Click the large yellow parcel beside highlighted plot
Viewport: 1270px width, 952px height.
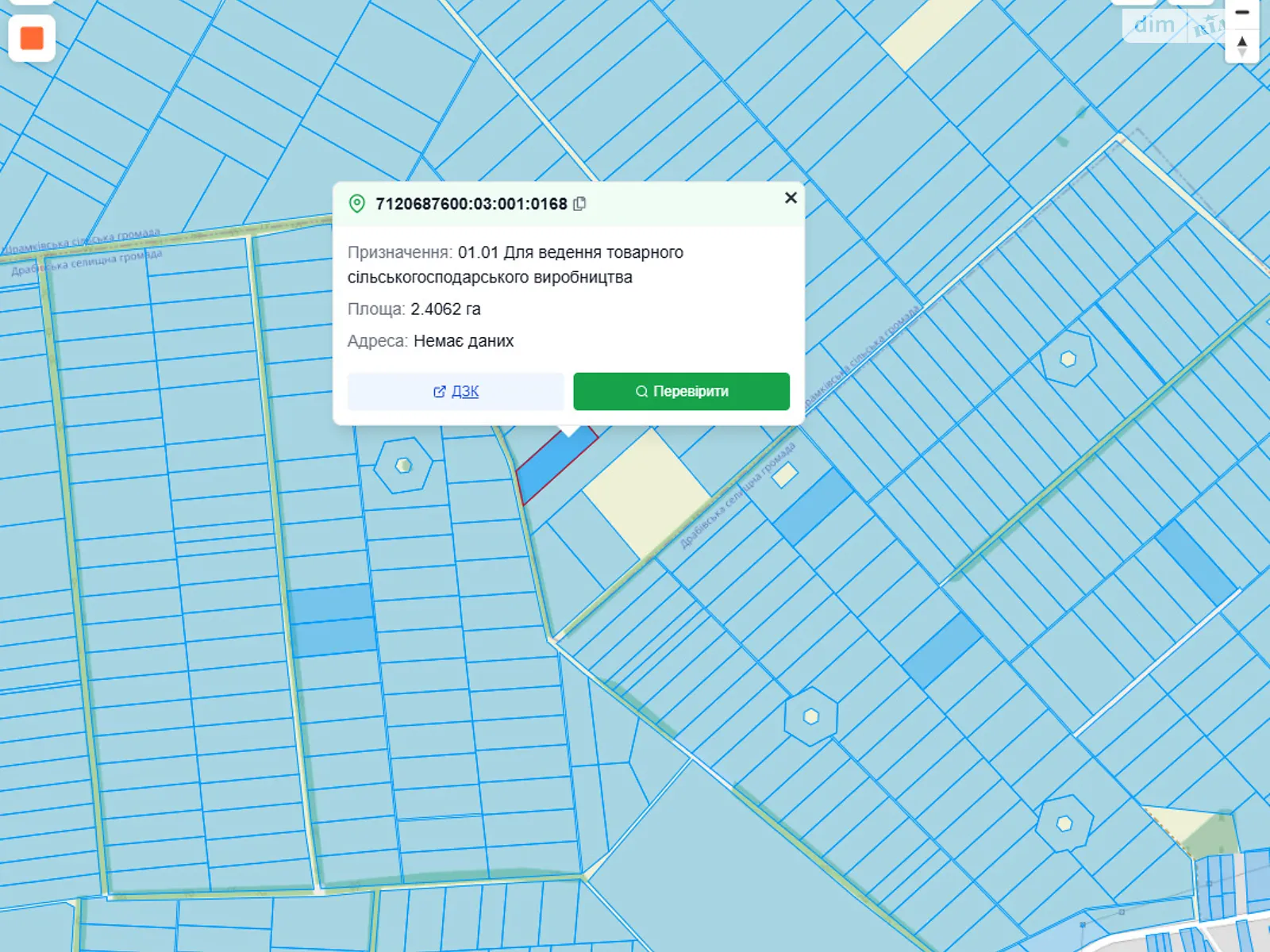coord(647,492)
